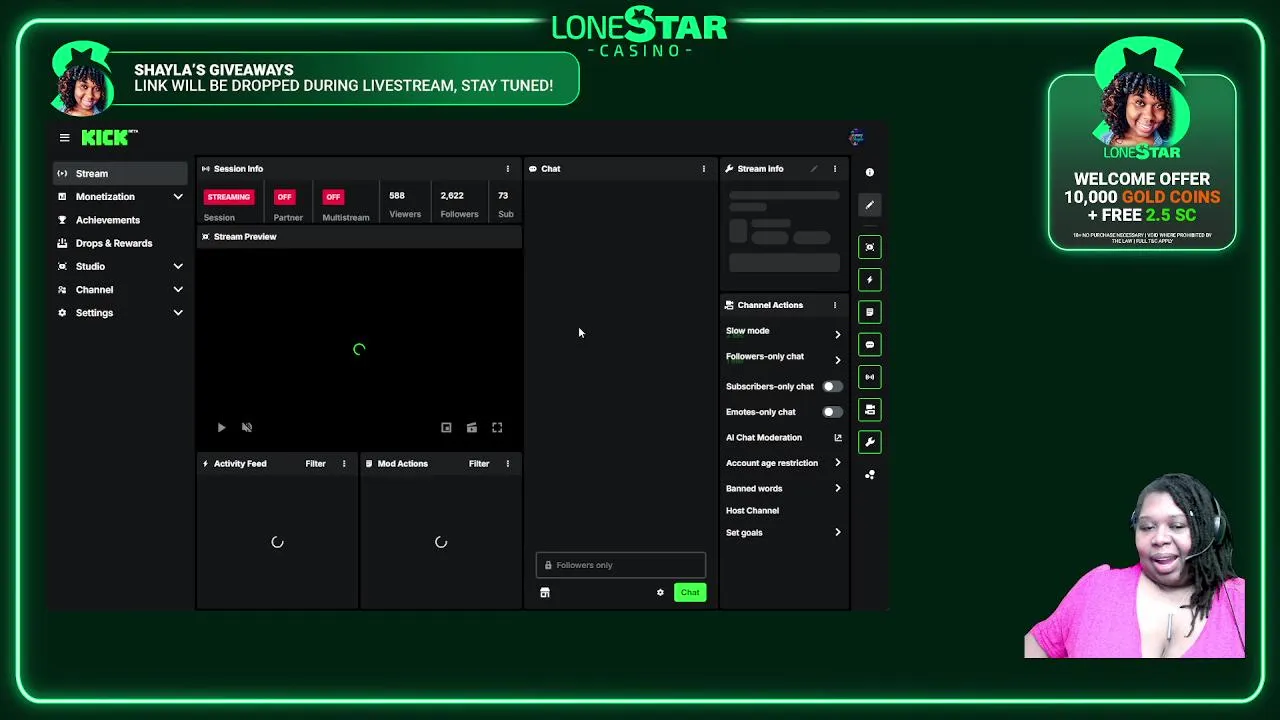Open Set goals options
Image resolution: width=1280 pixels, height=720 pixels.
[x=784, y=533]
